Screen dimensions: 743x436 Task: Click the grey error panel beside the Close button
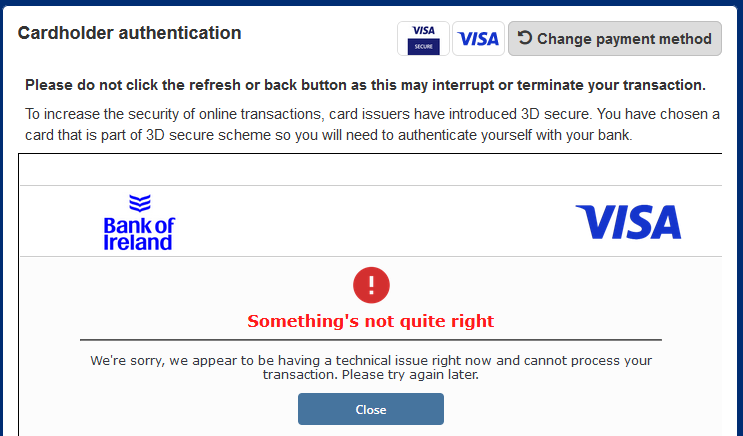coord(580,410)
